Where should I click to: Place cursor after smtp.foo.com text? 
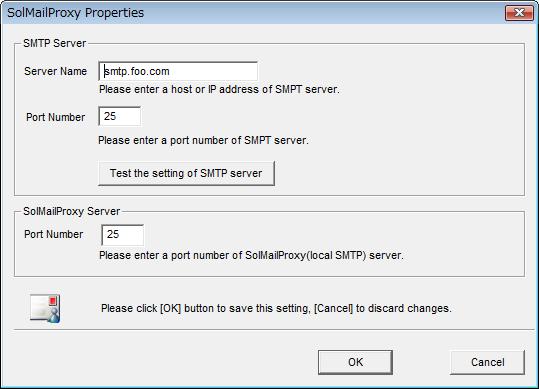170,71
